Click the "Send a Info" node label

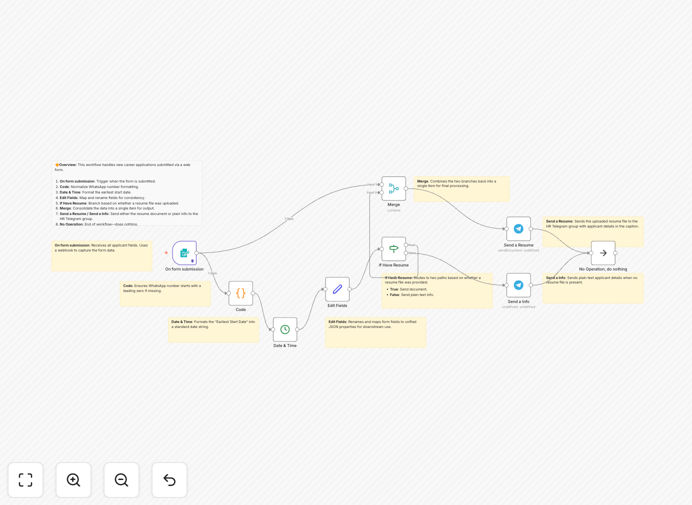[519, 301]
